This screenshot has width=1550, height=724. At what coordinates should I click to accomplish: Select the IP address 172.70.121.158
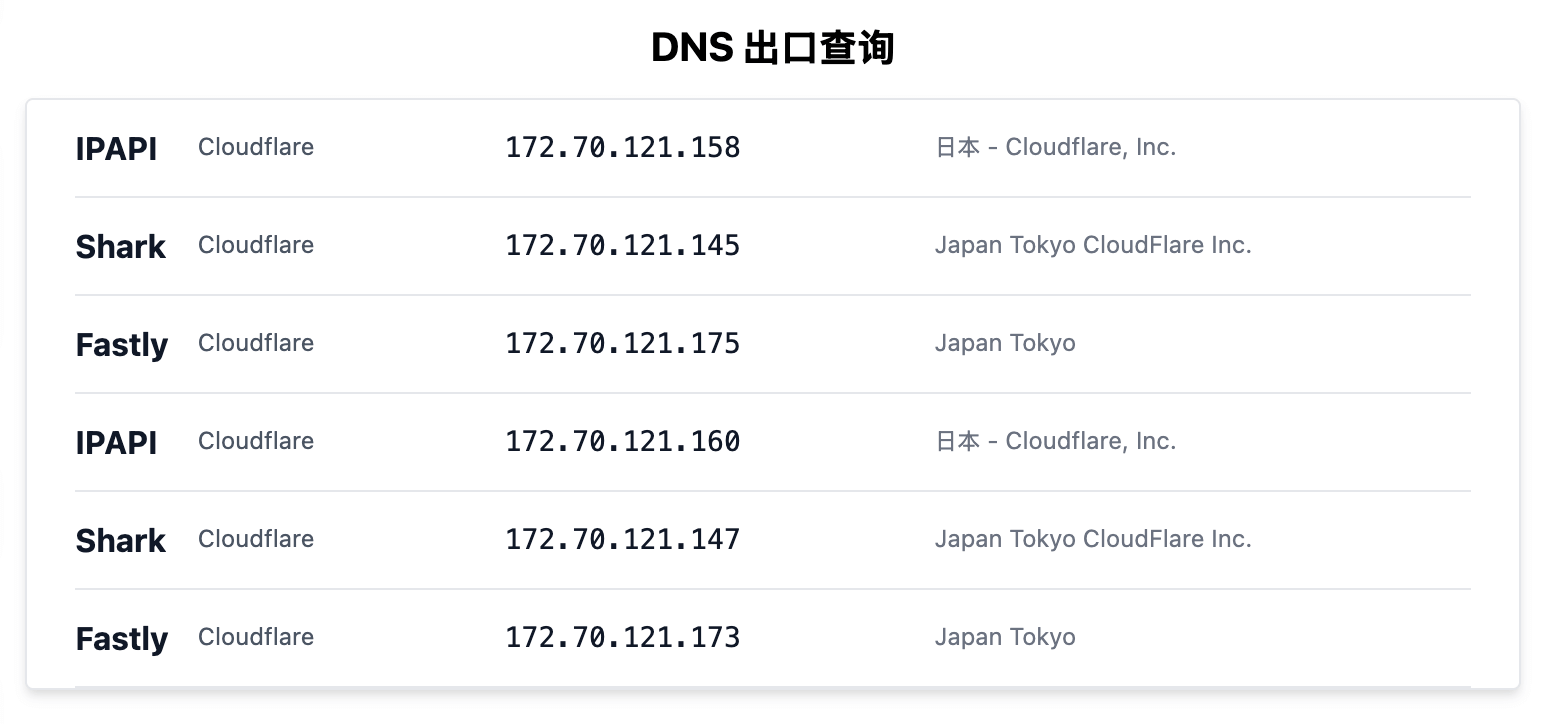coord(622,148)
